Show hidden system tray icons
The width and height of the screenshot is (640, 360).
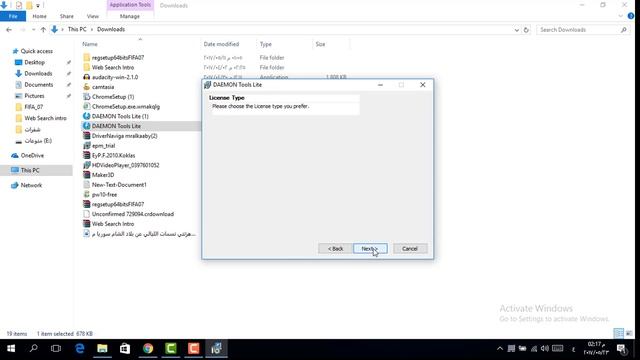500,349
